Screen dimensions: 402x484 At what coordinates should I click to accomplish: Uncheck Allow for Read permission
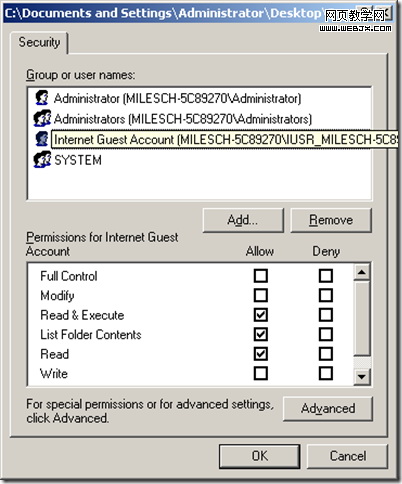261,354
